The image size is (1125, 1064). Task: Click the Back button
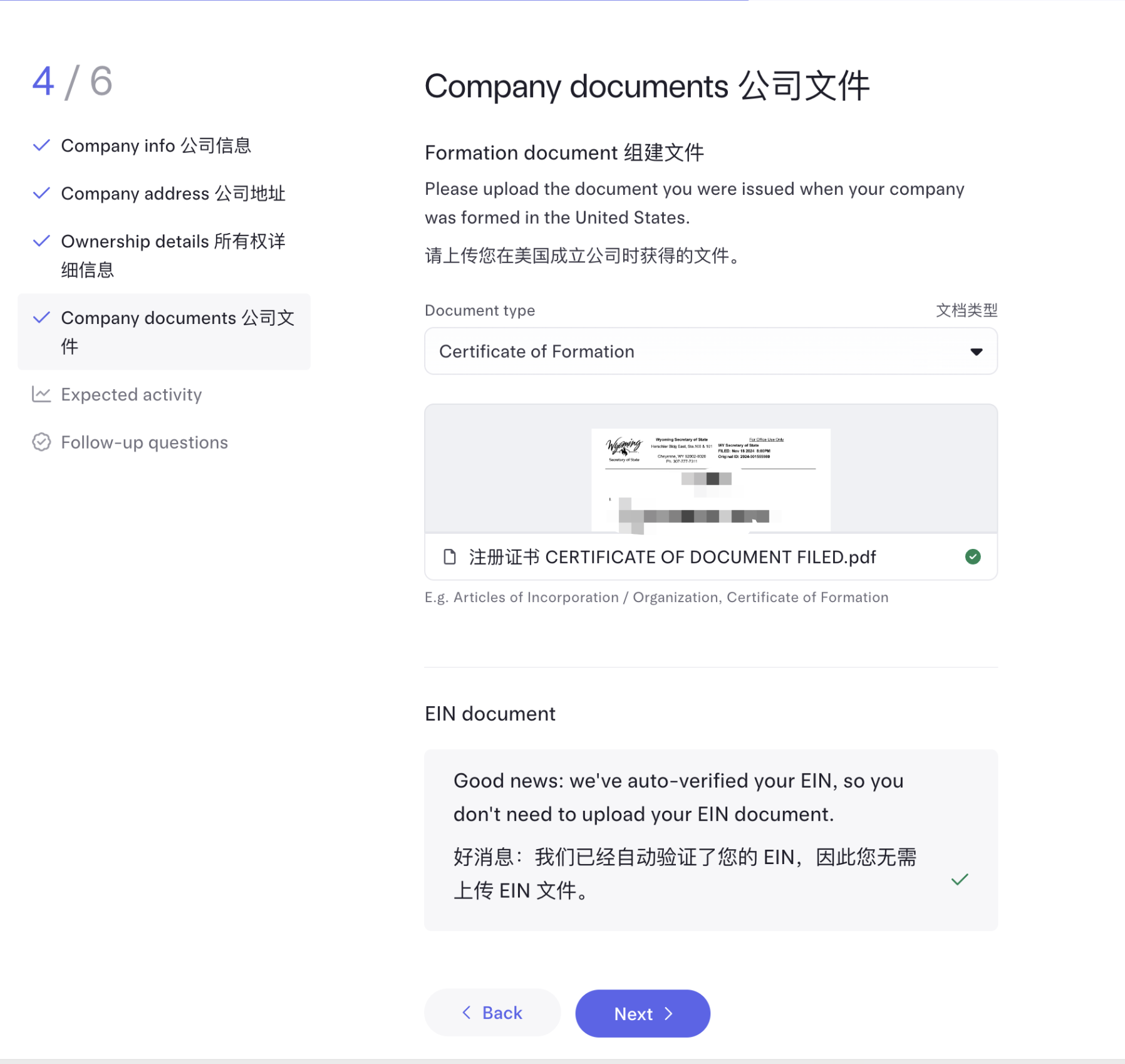[x=492, y=1013]
